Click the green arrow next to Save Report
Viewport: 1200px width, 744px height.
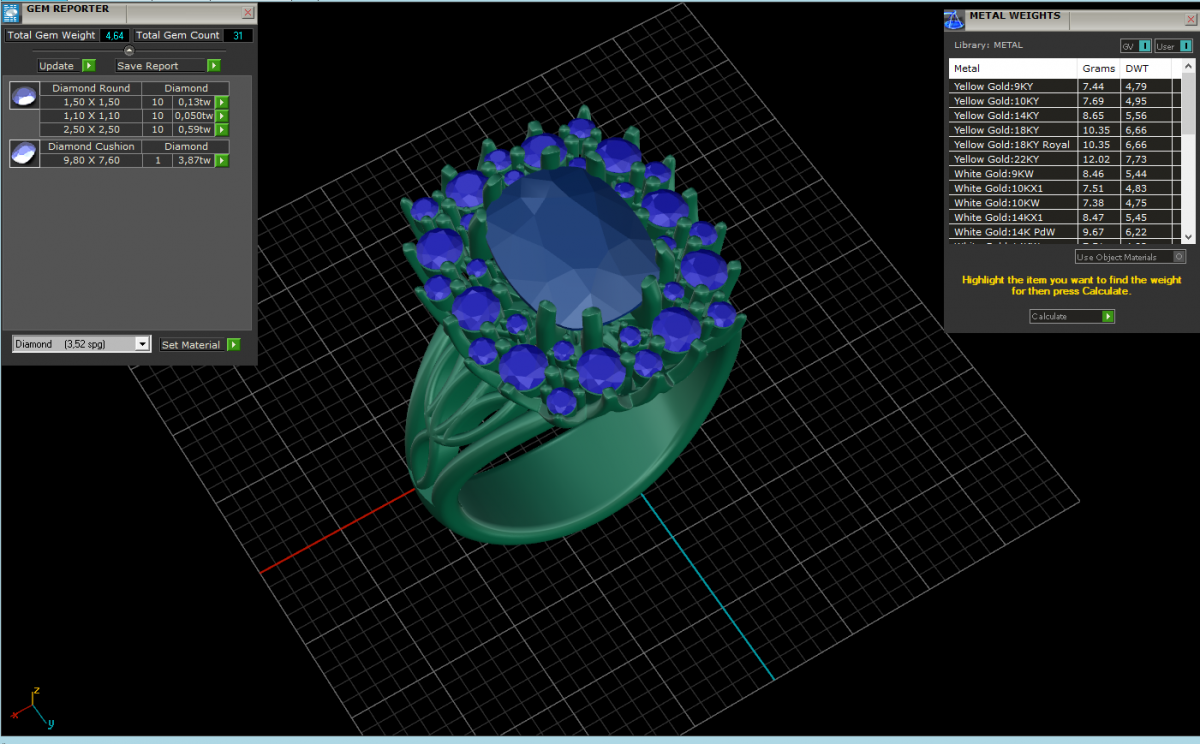[x=213, y=66]
